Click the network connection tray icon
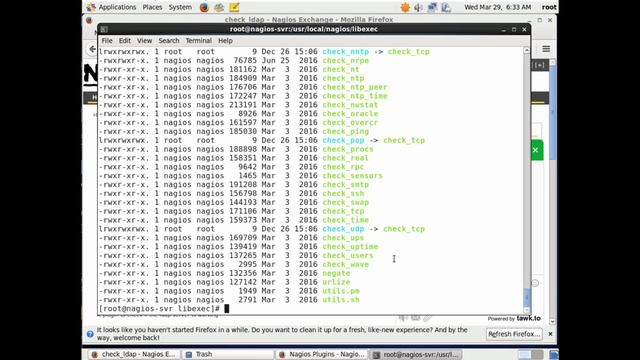Viewport: 640px width, 360px height. [x=432, y=7]
